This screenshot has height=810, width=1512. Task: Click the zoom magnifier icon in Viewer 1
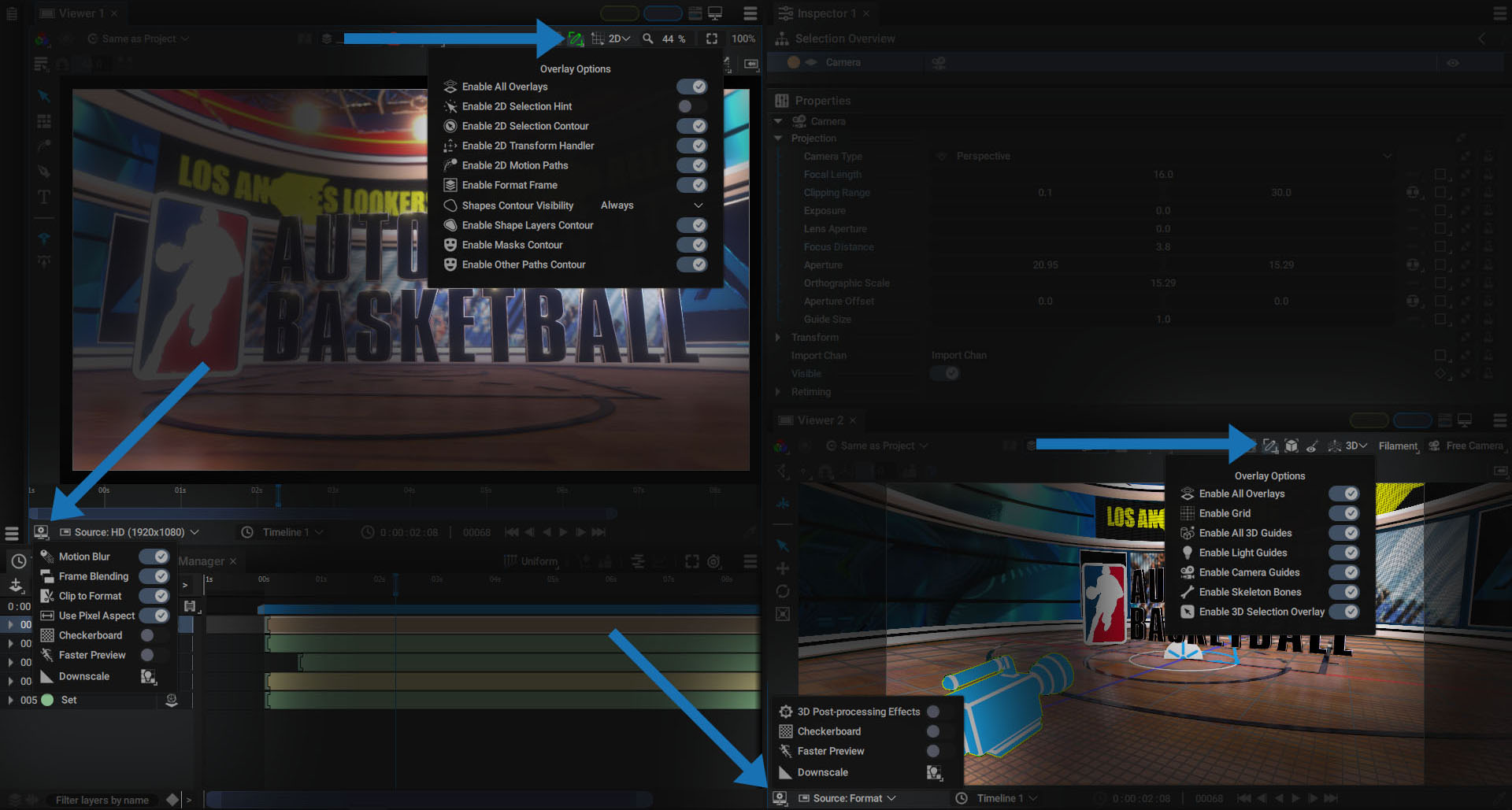coord(647,39)
